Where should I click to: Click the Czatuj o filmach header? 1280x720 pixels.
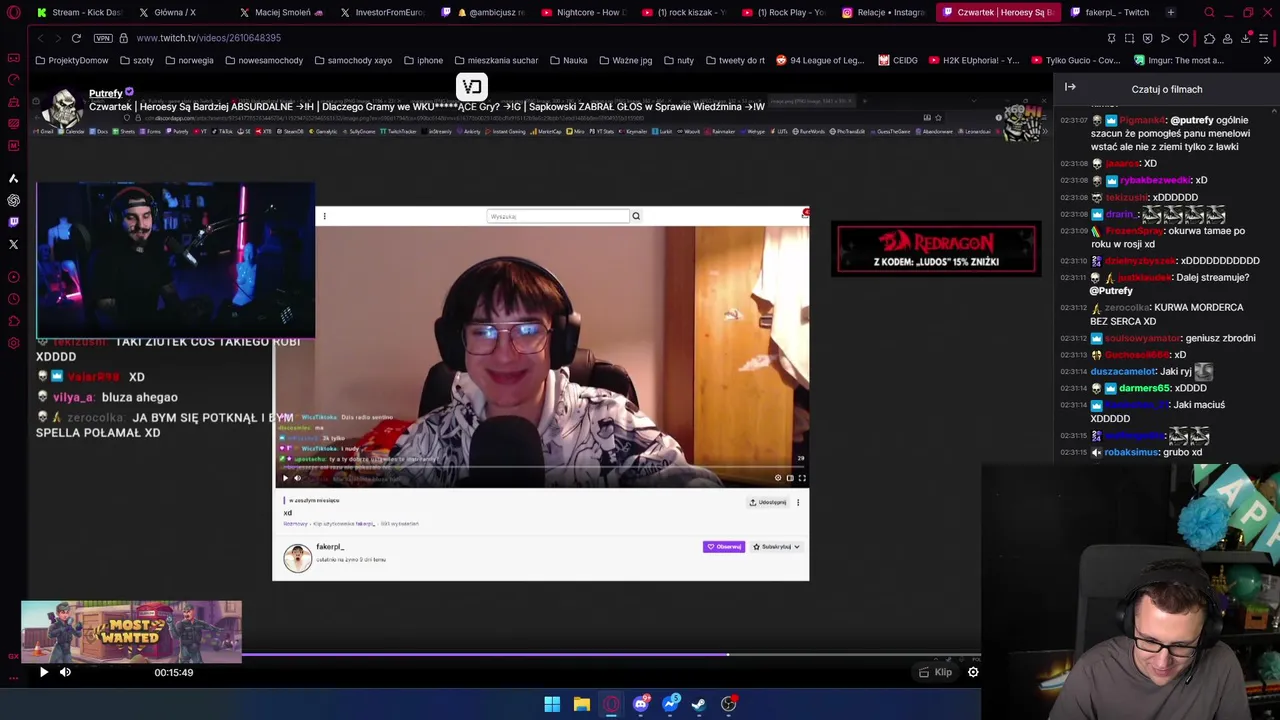coord(1166,89)
